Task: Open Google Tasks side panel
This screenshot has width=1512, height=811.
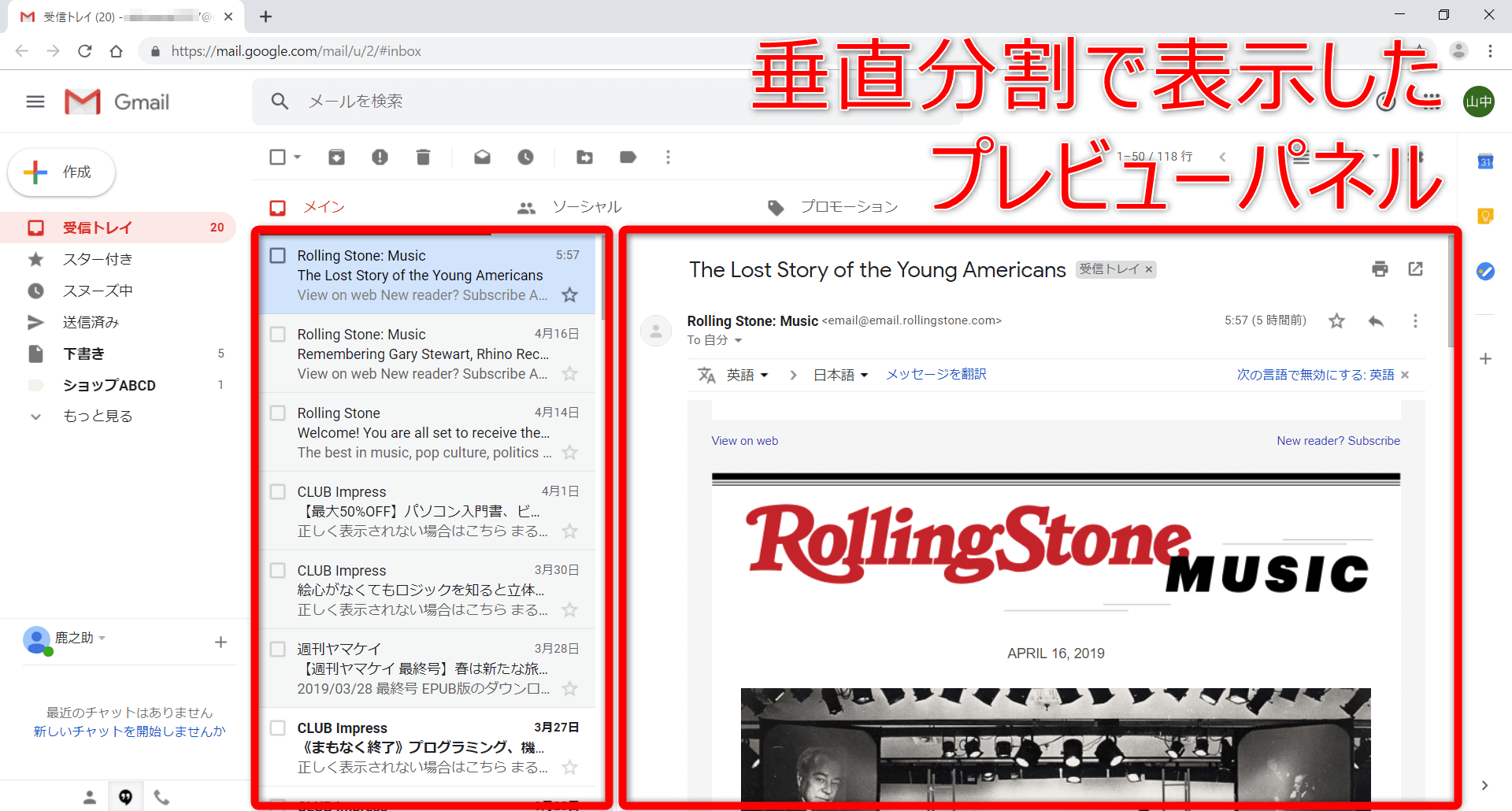Action: pos(1485,272)
